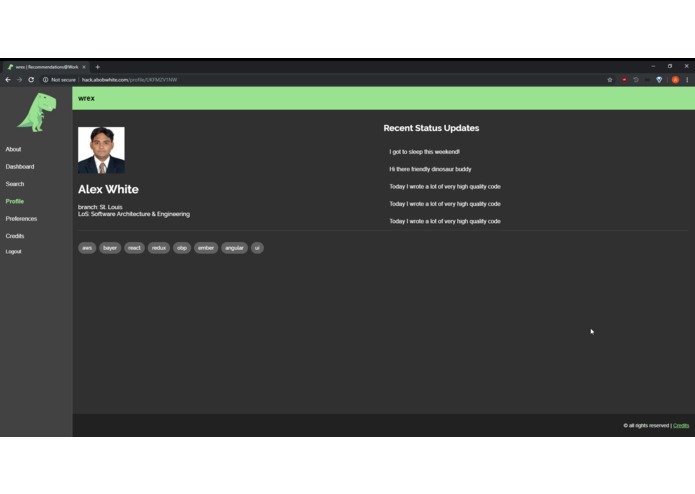The height and width of the screenshot is (494, 695).
Task: Click the green T-rex logo in the sidebar
Action: pyautogui.click(x=37, y=112)
